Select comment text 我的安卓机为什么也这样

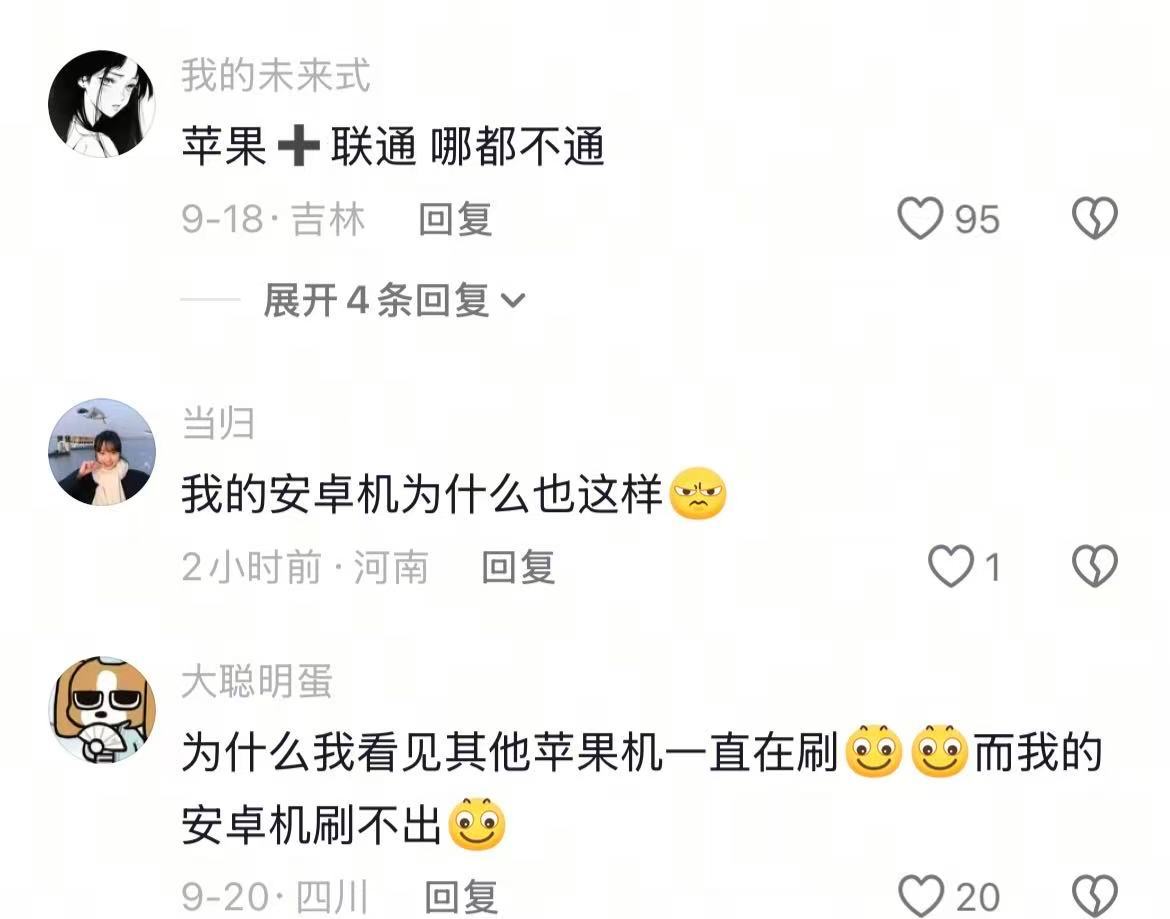pos(422,494)
